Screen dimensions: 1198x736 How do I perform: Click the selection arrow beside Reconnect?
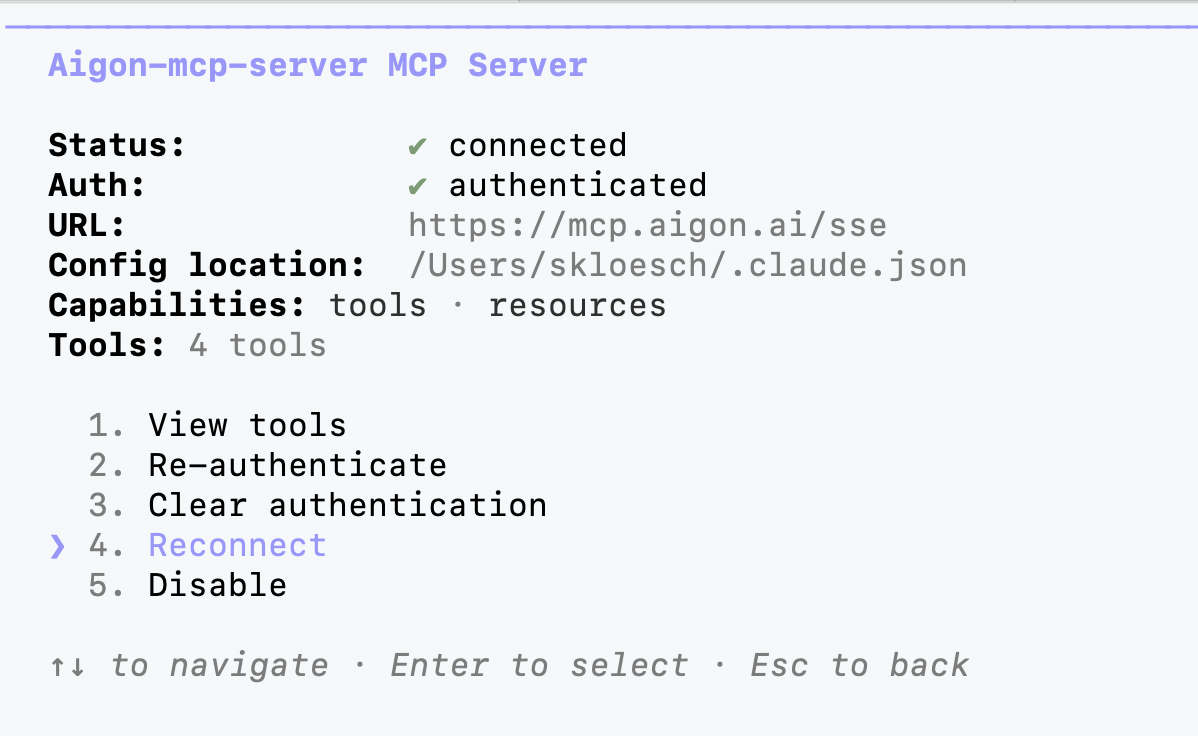click(x=57, y=545)
